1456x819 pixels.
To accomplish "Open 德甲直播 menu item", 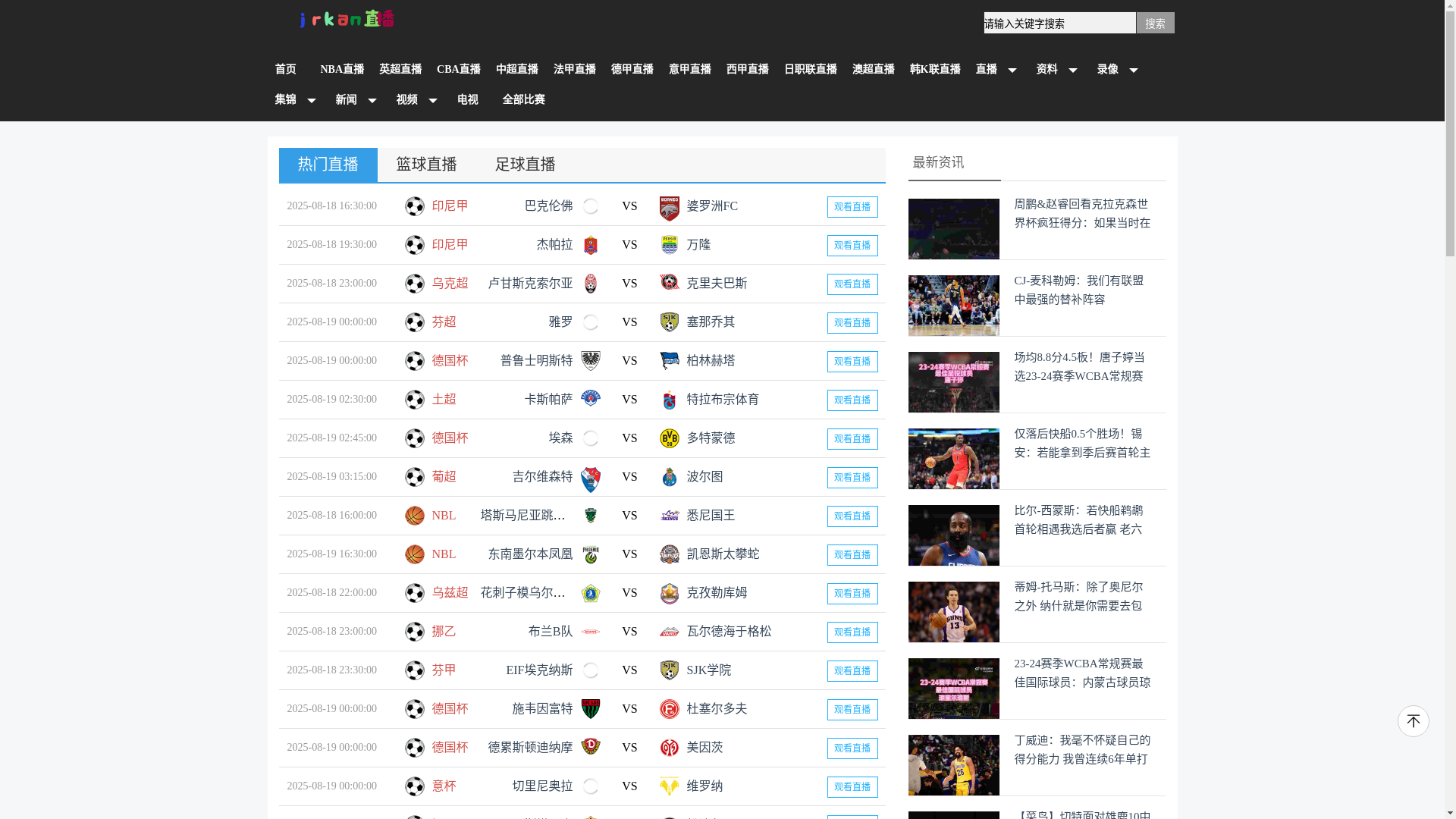I will click(x=632, y=70).
